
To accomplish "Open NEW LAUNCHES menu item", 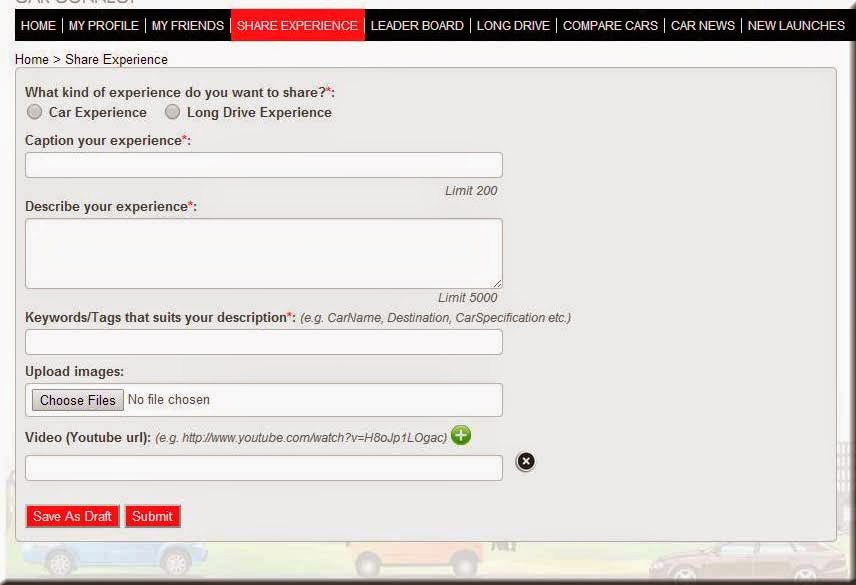I will coord(796,26).
